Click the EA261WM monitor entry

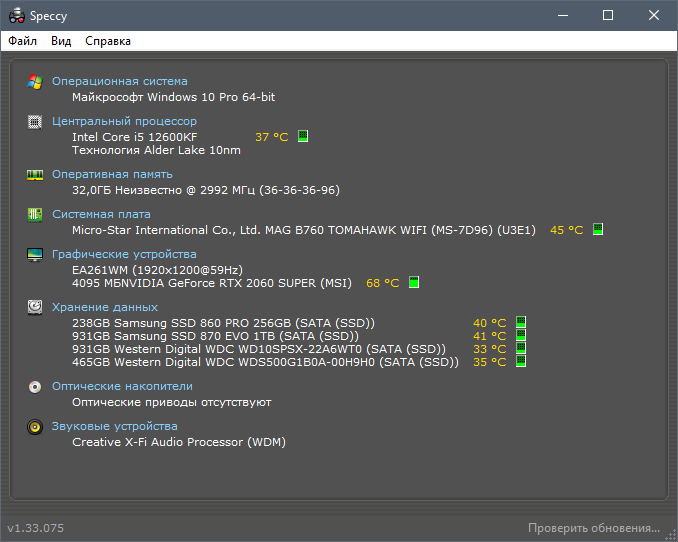click(x=157, y=270)
